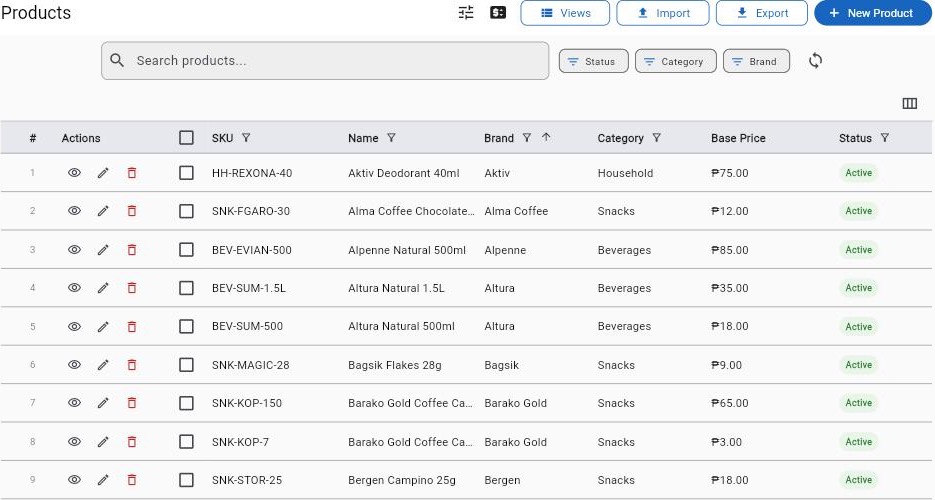935x500 pixels.
Task: Click the price list dollar icon
Action: [498, 13]
